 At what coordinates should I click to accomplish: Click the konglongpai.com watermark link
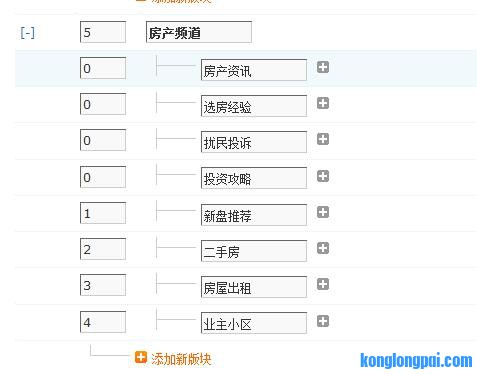tap(416, 361)
